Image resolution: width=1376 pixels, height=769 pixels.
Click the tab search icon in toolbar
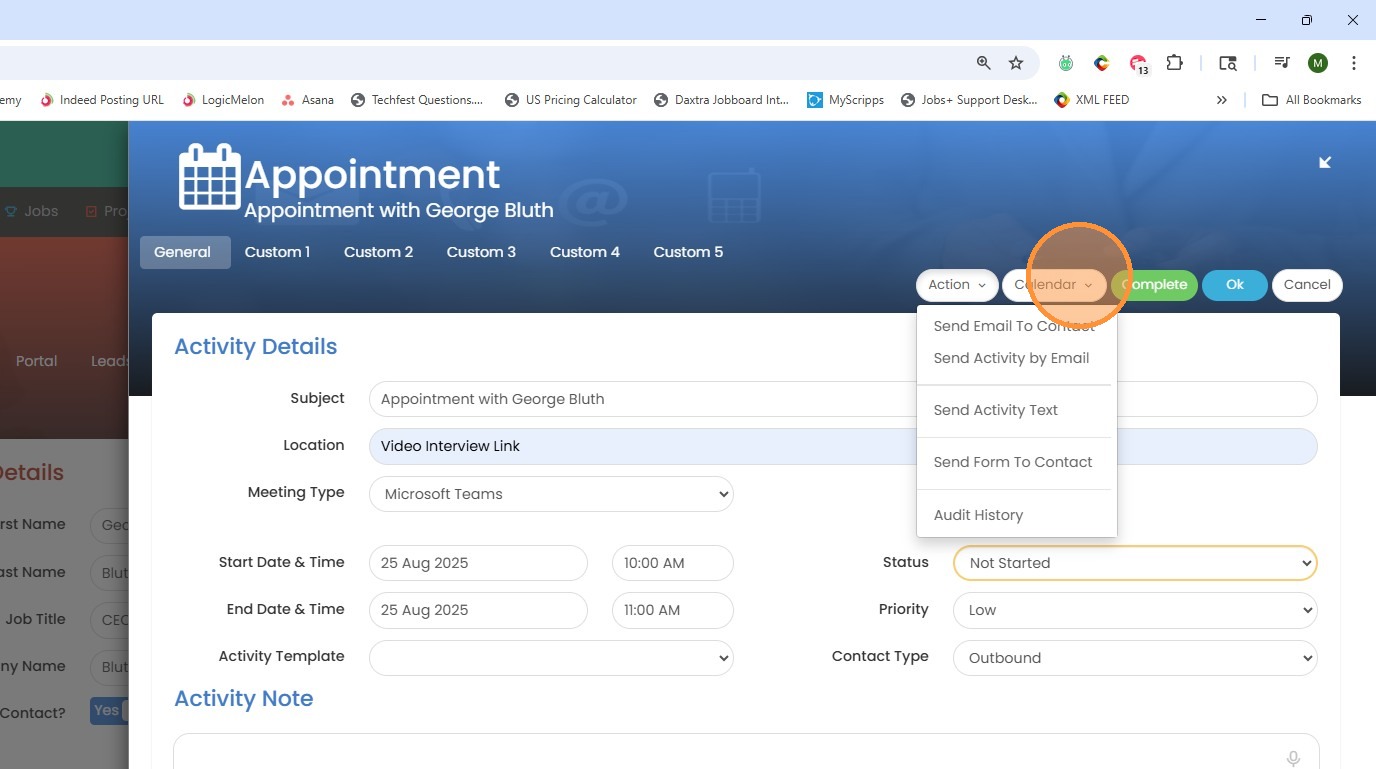click(1228, 63)
